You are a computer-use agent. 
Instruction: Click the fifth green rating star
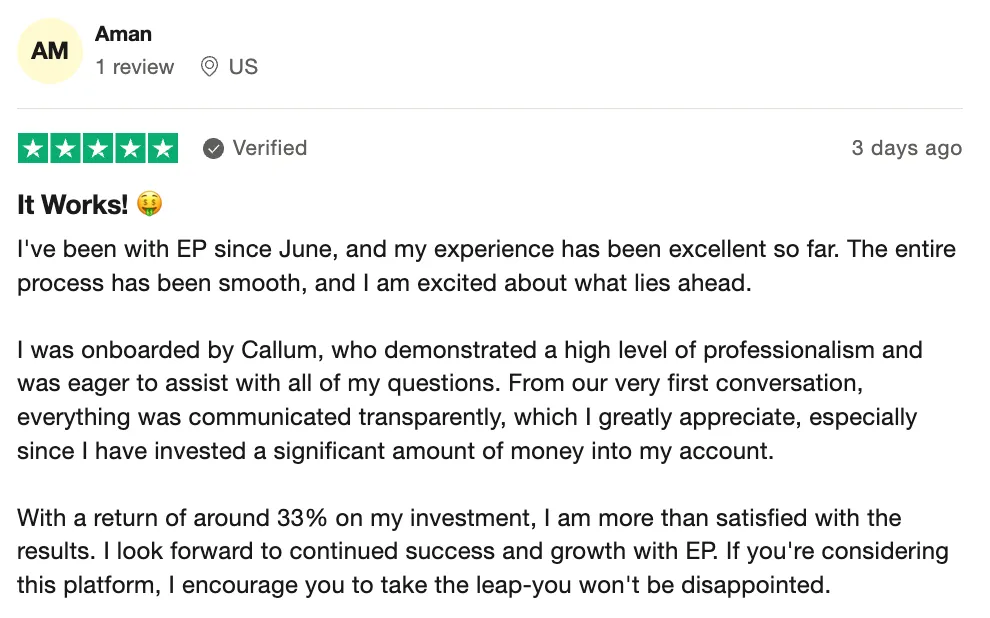click(x=163, y=148)
